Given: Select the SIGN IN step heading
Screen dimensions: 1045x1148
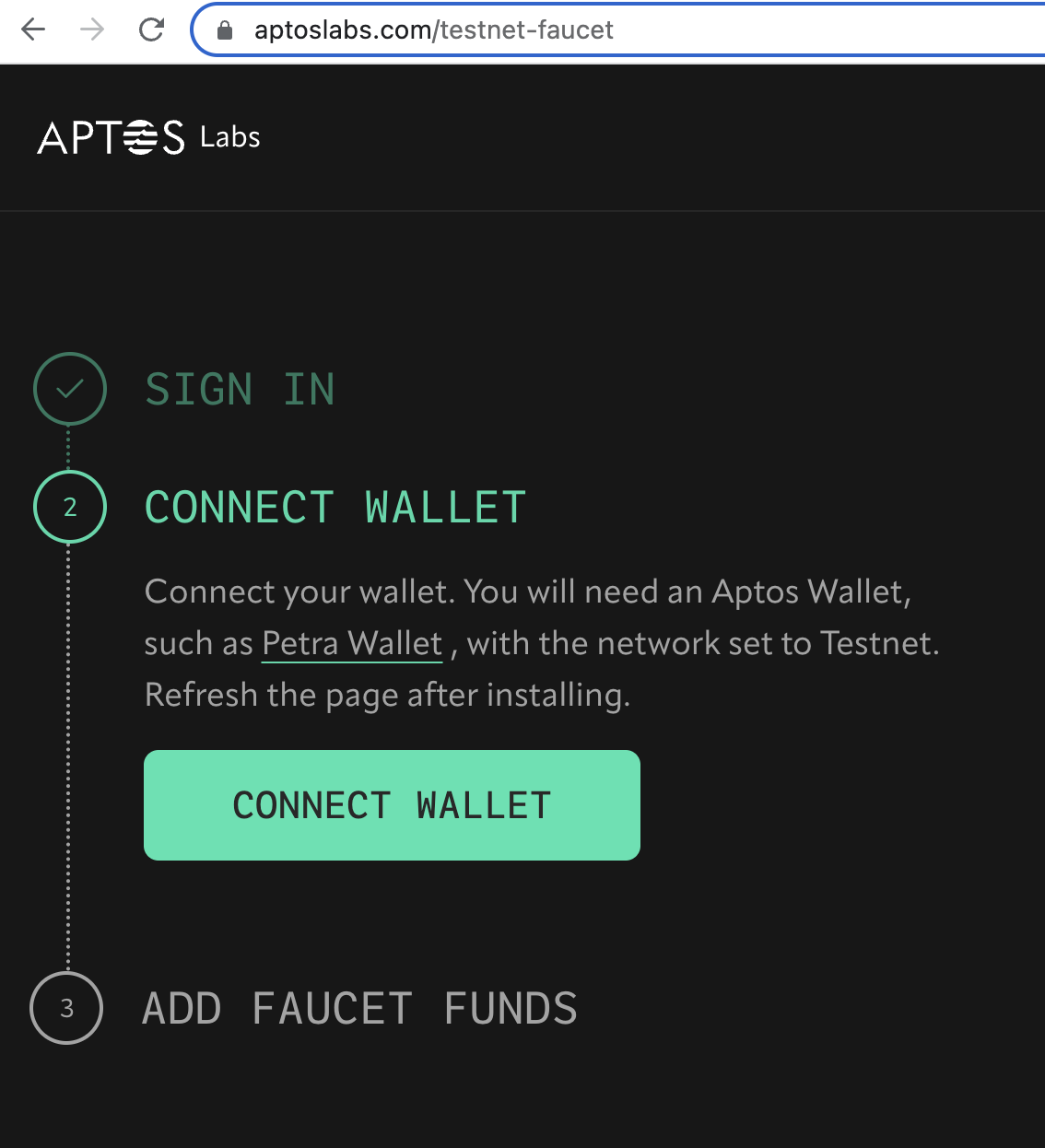Looking at the screenshot, I should [240, 389].
